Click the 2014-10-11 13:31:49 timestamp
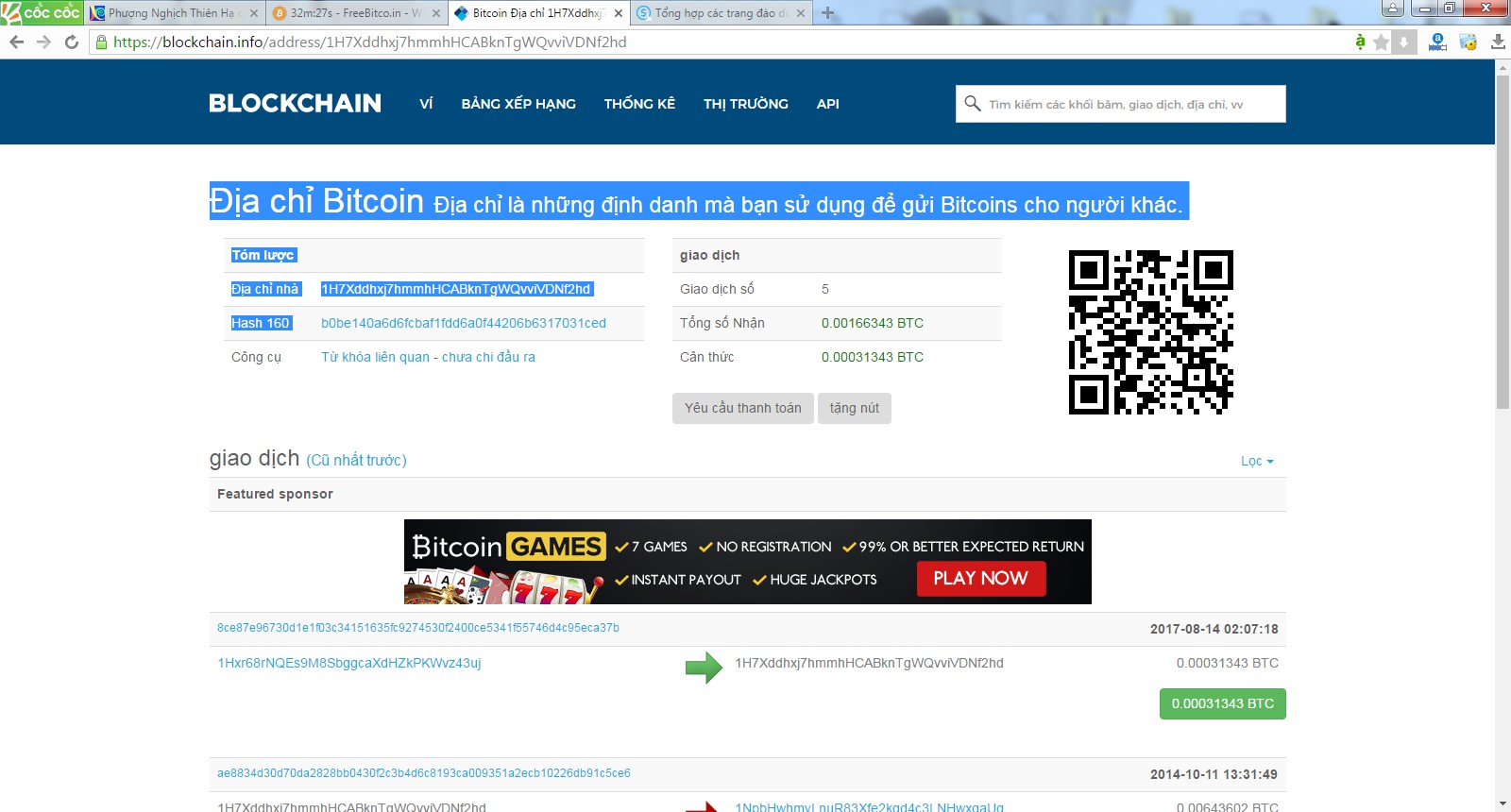This screenshot has width=1511, height=812. [x=1214, y=774]
